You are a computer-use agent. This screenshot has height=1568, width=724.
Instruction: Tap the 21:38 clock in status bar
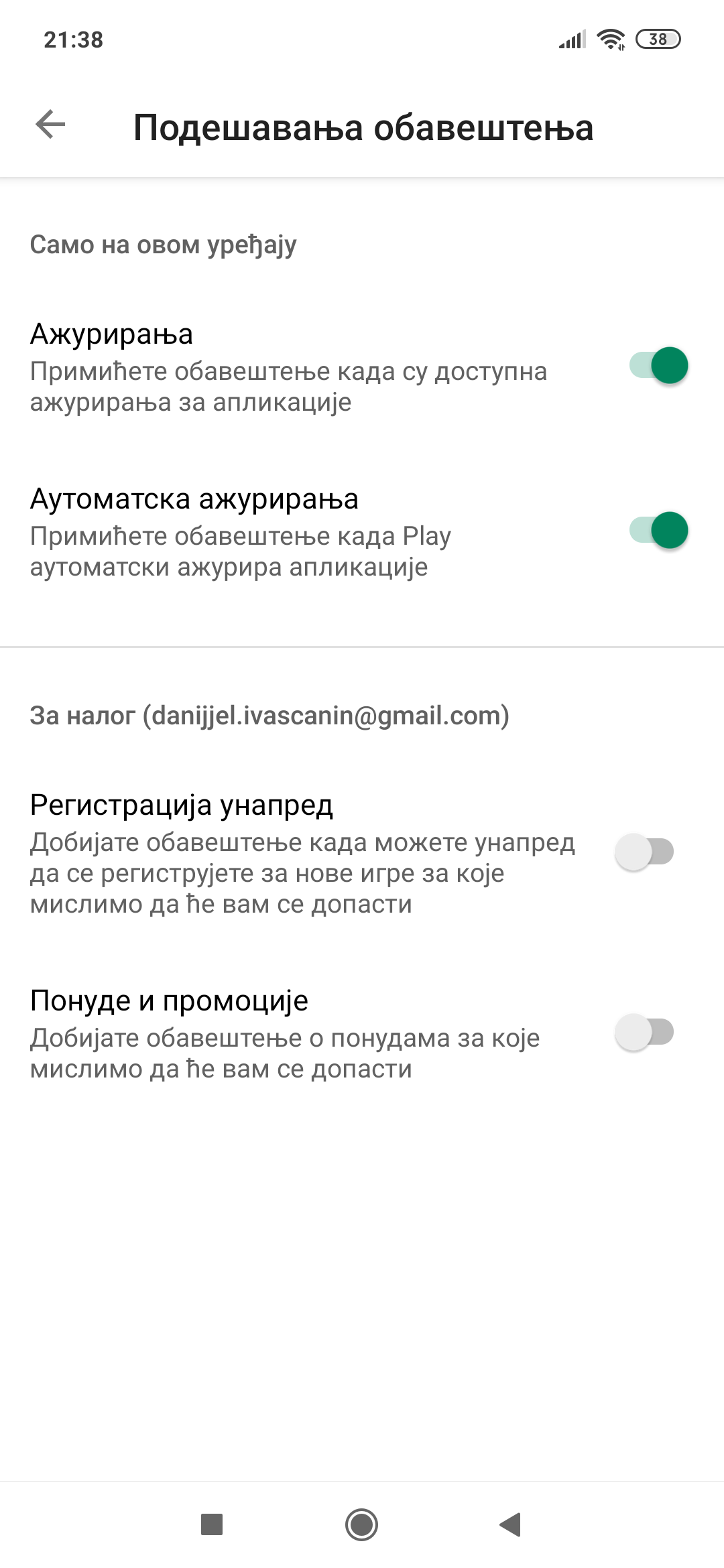(x=74, y=40)
